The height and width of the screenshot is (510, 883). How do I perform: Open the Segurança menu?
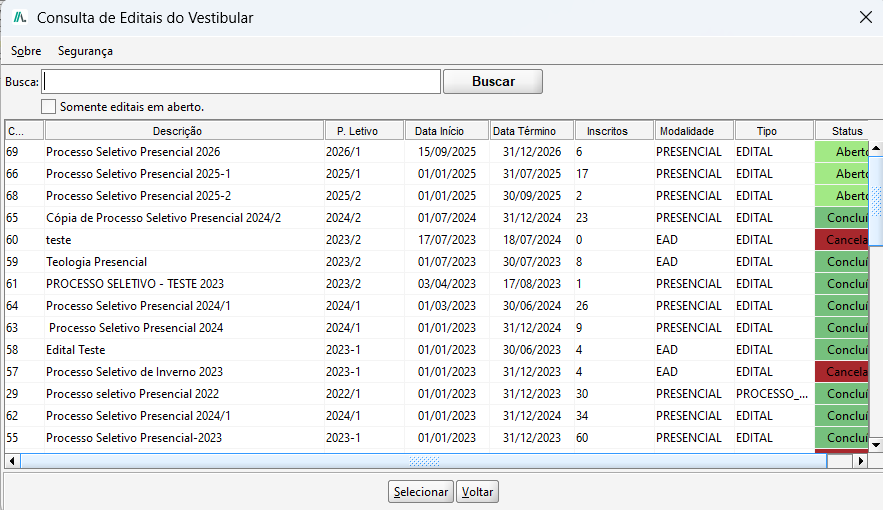[85, 51]
